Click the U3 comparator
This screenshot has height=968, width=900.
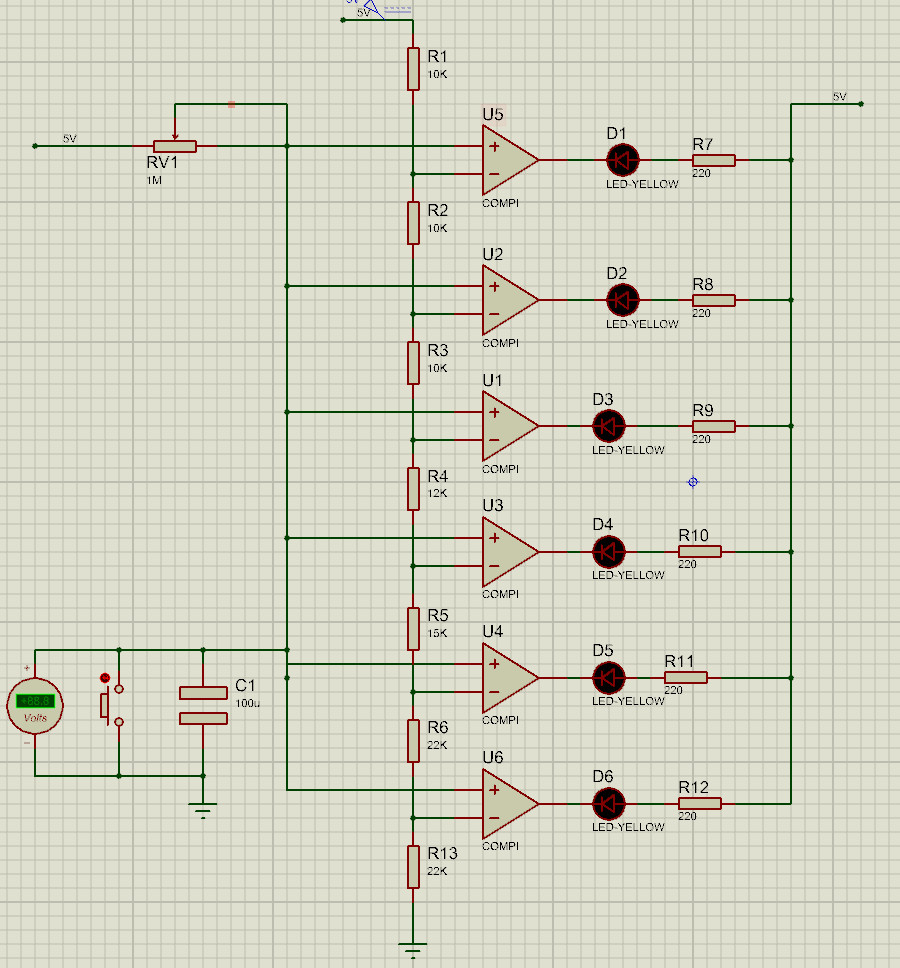coord(509,552)
